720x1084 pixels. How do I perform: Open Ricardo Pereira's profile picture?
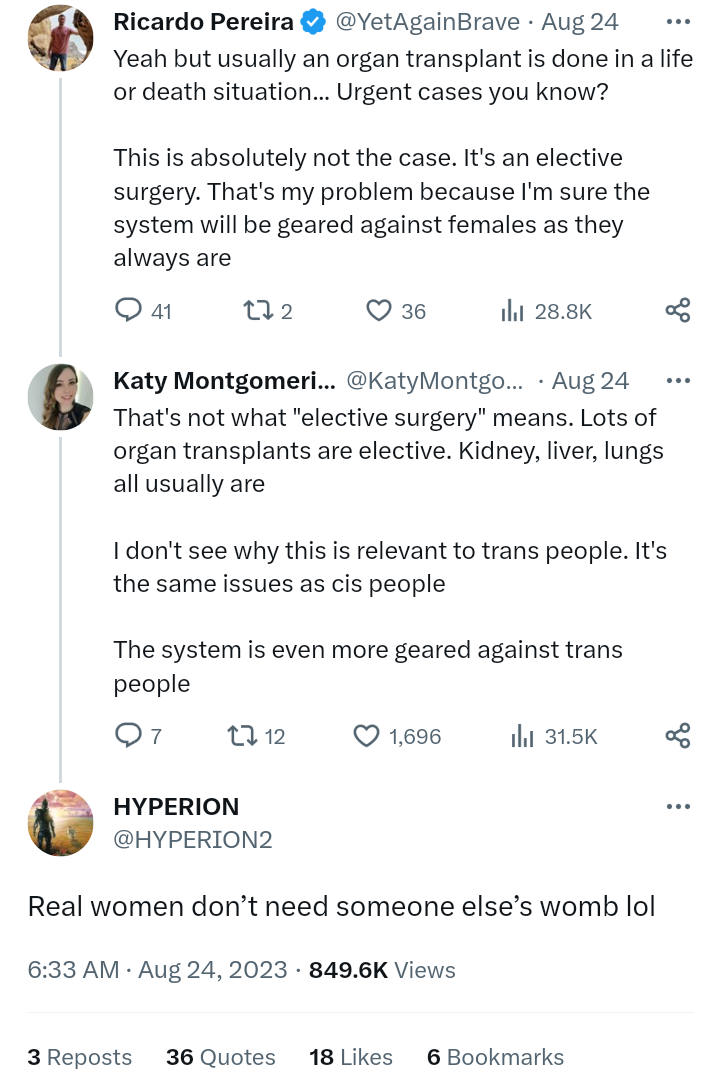[x=61, y=38]
